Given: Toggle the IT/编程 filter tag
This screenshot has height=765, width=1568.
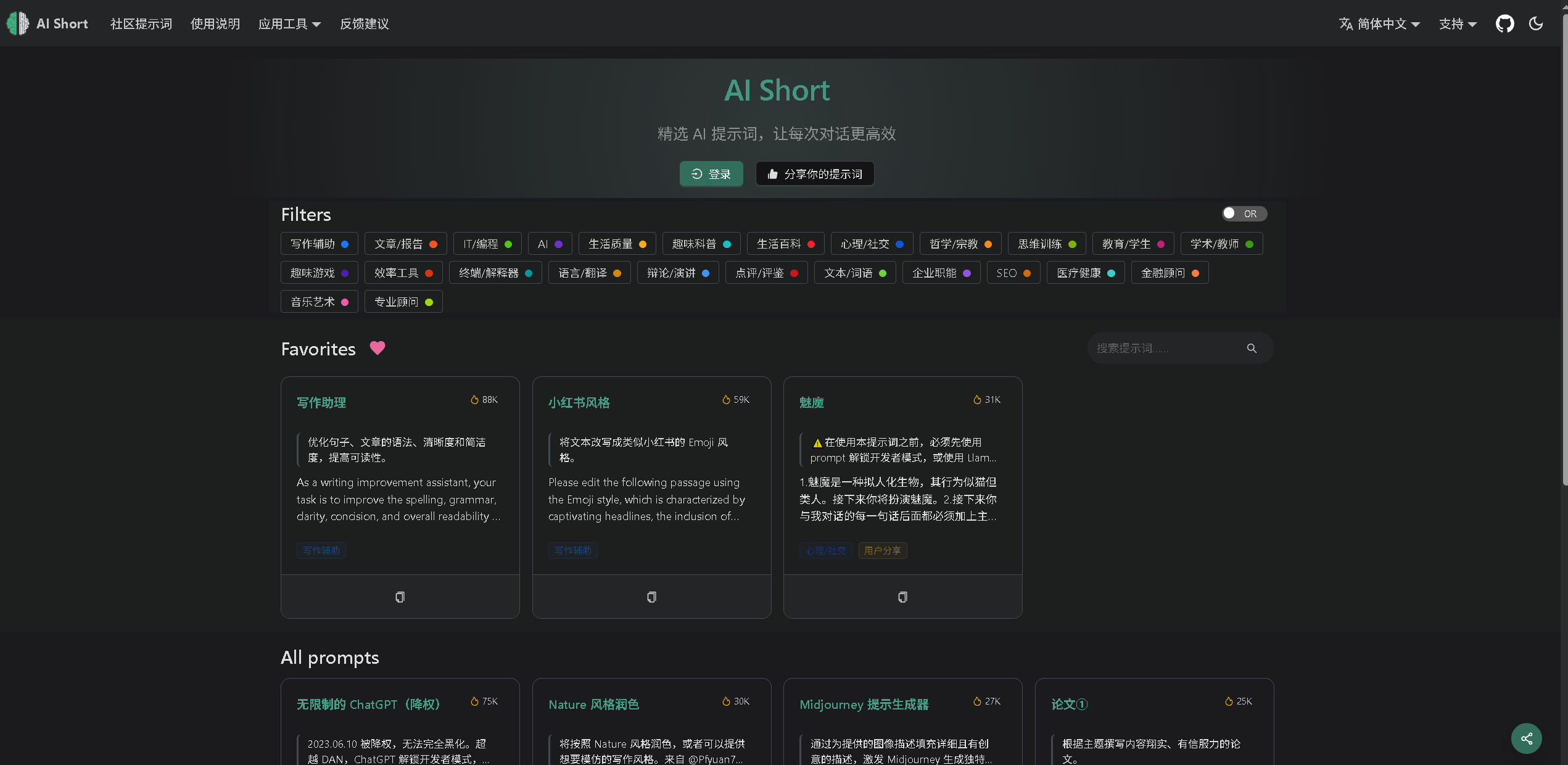Looking at the screenshot, I should coord(487,244).
